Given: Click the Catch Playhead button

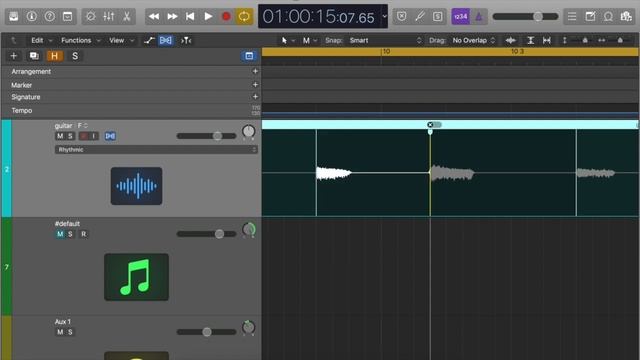Looking at the screenshot, I should pyautogui.click(x=186, y=40).
